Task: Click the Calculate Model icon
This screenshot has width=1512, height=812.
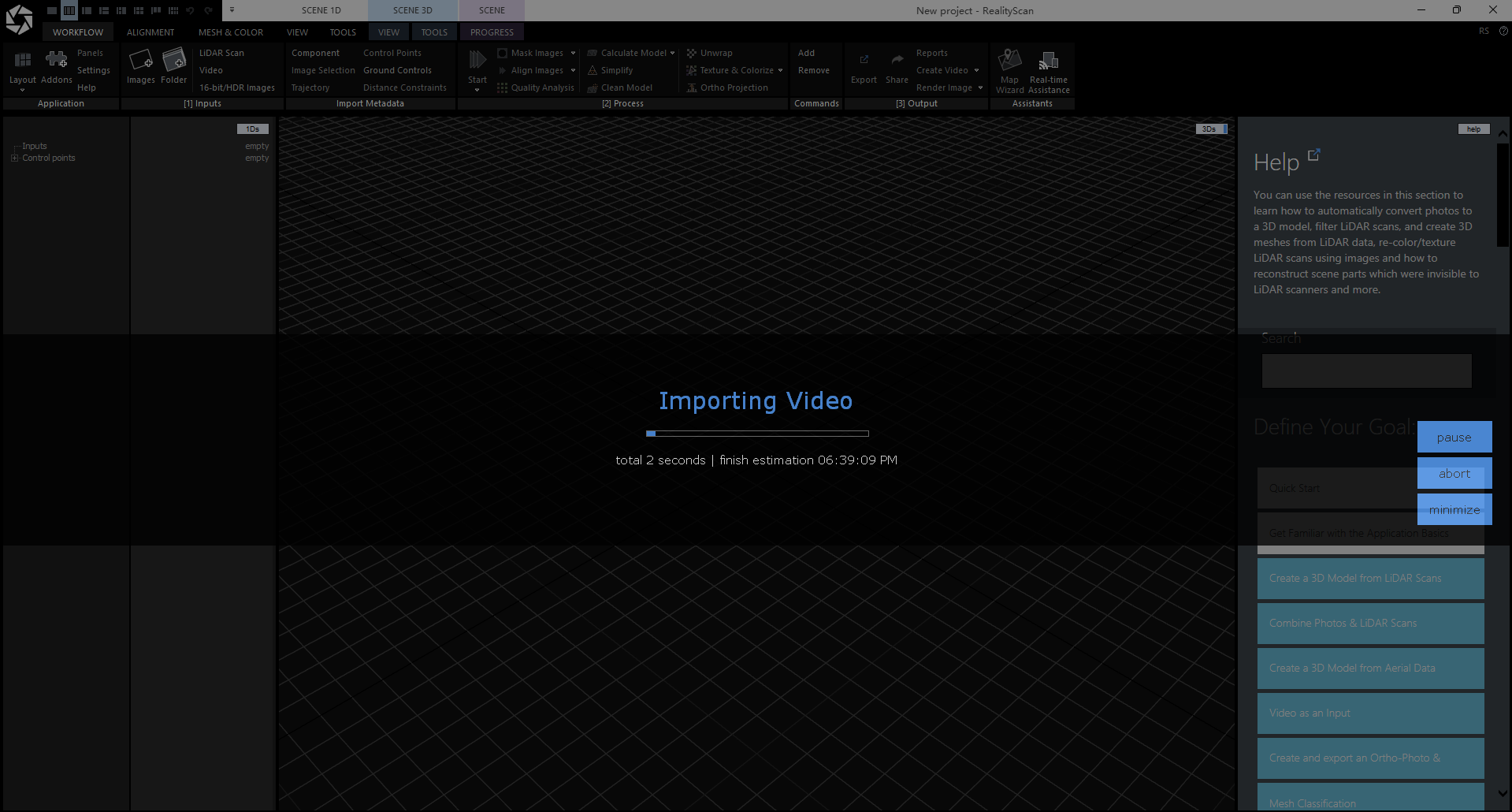Action: [x=593, y=53]
